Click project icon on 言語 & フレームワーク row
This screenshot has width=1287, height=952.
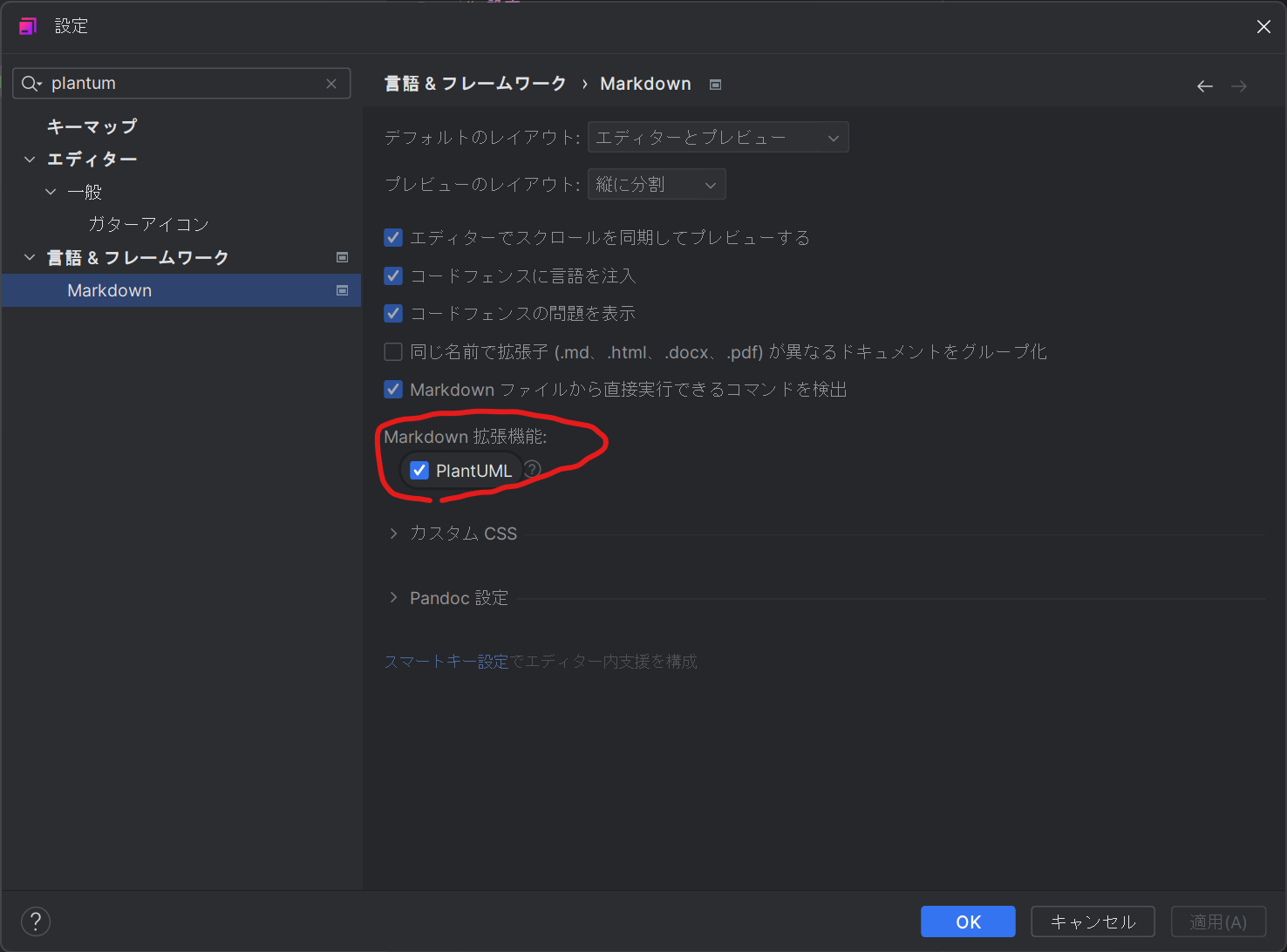[343, 257]
